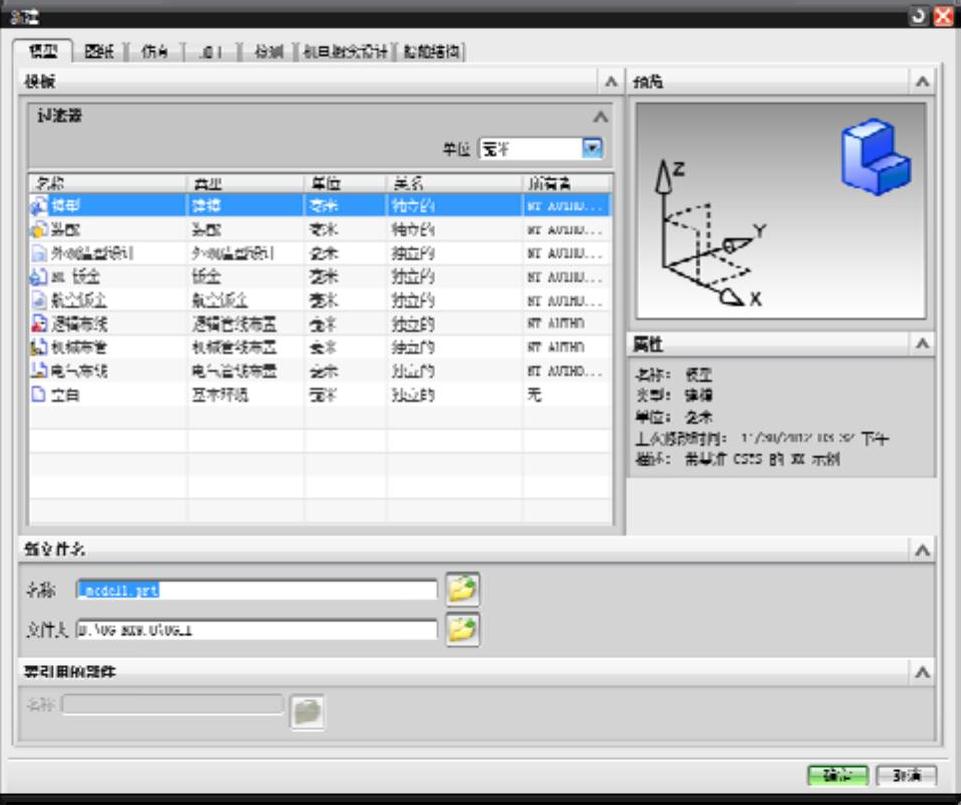Open the 船舶结构 (Ship Structure) tab
Screen dimensions: 961x805
431,52
